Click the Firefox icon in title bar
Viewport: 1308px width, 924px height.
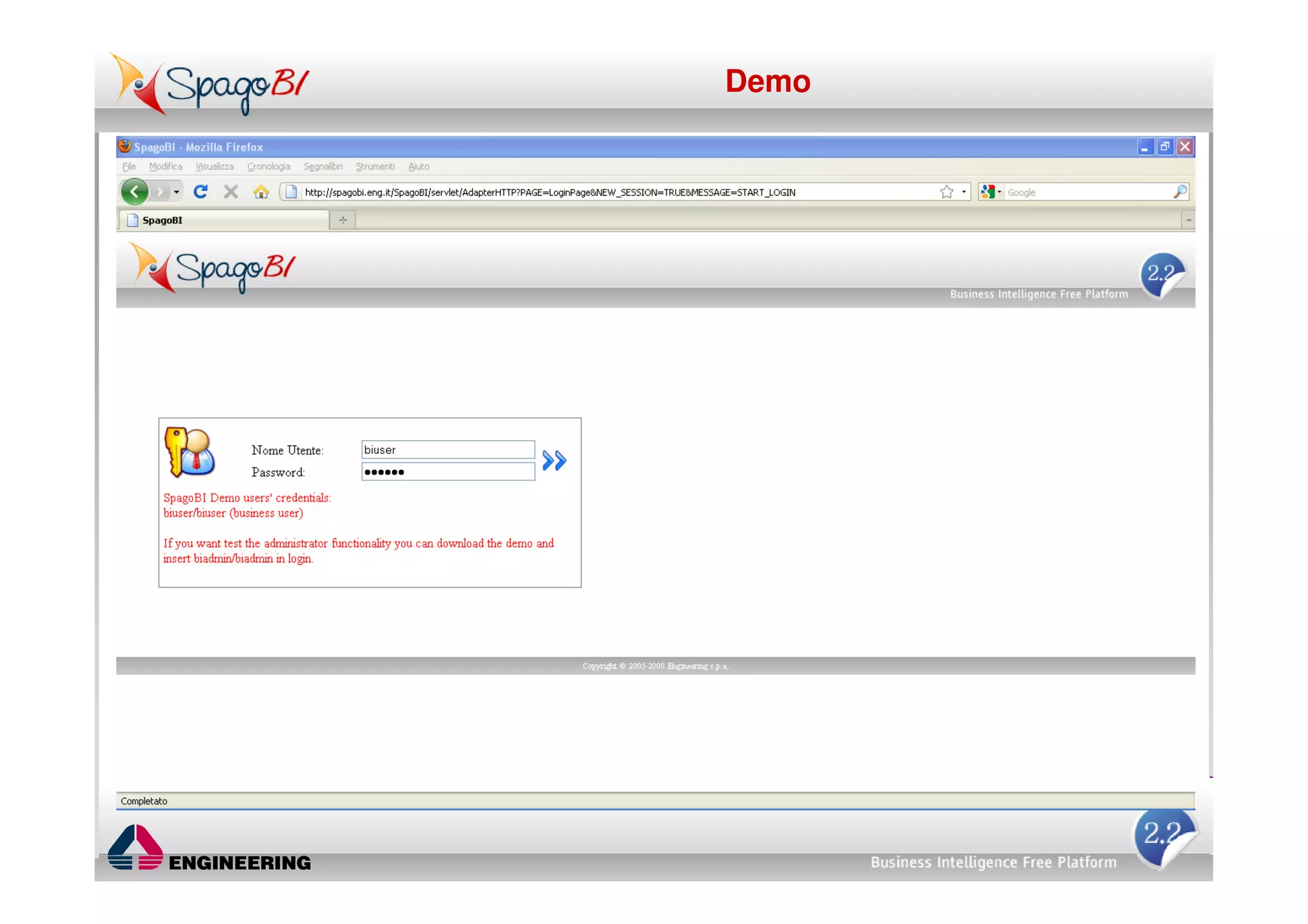point(125,146)
